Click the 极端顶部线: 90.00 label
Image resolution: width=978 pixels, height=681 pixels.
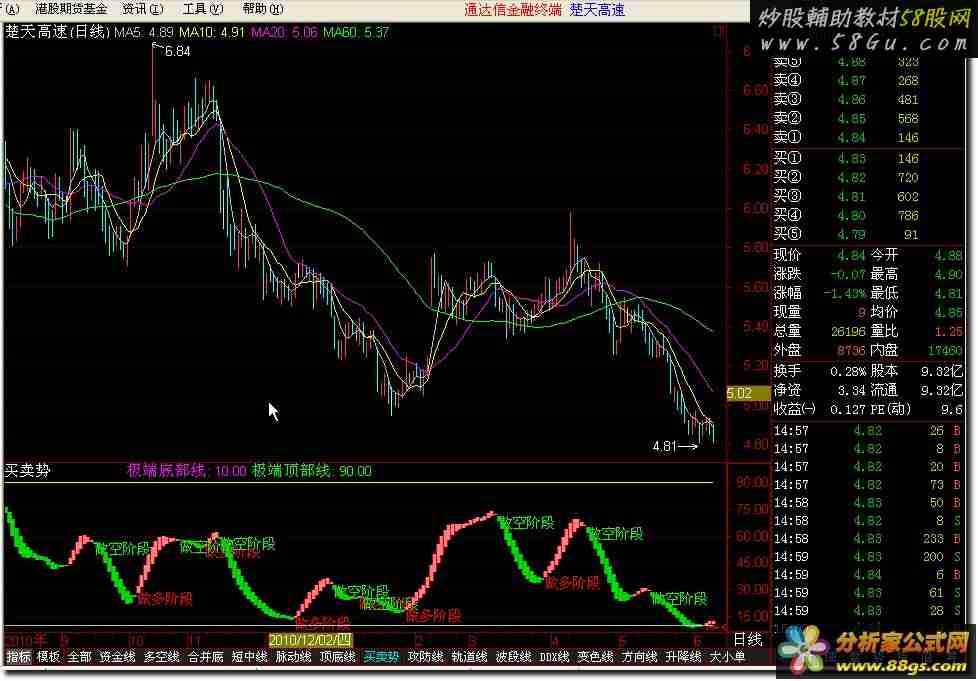pos(312,470)
